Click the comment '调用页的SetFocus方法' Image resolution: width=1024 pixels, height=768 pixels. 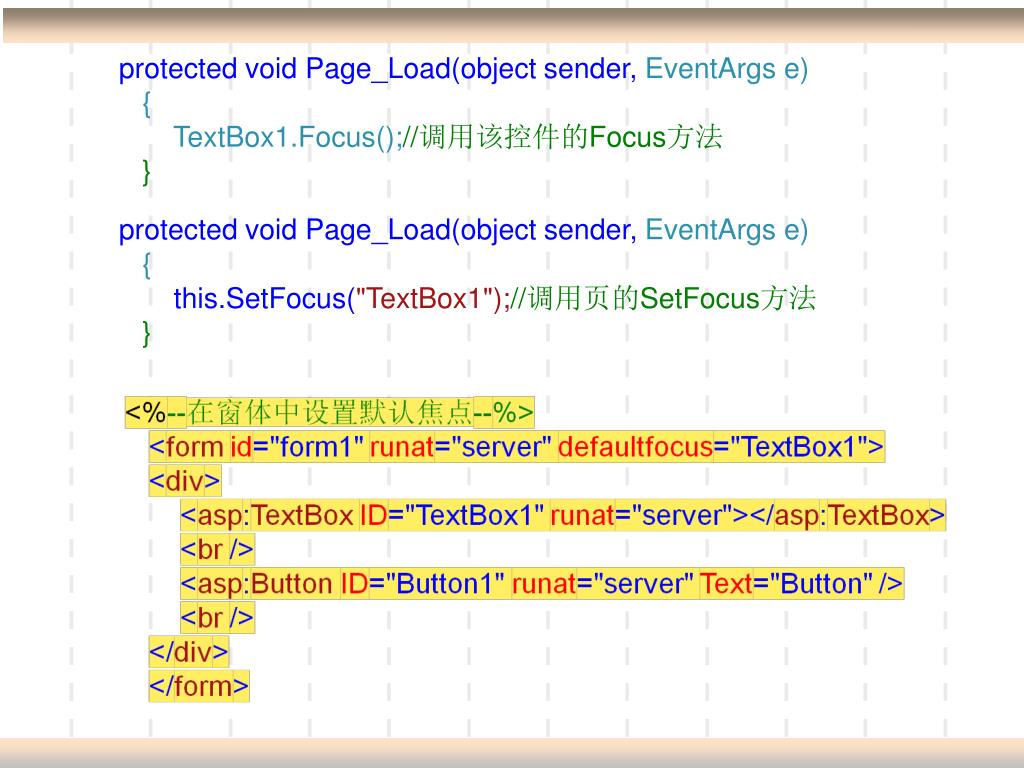pyautogui.click(x=671, y=299)
